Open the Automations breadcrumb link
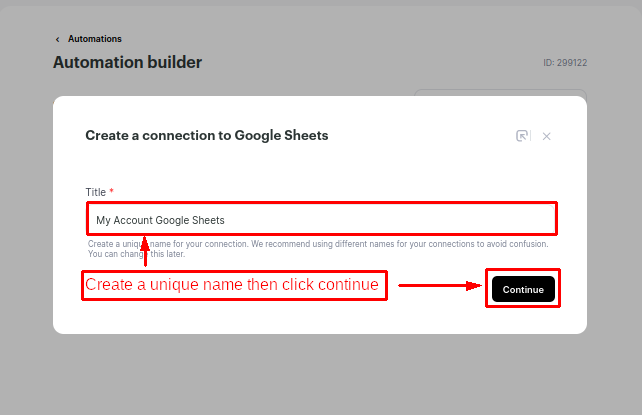 [95, 39]
